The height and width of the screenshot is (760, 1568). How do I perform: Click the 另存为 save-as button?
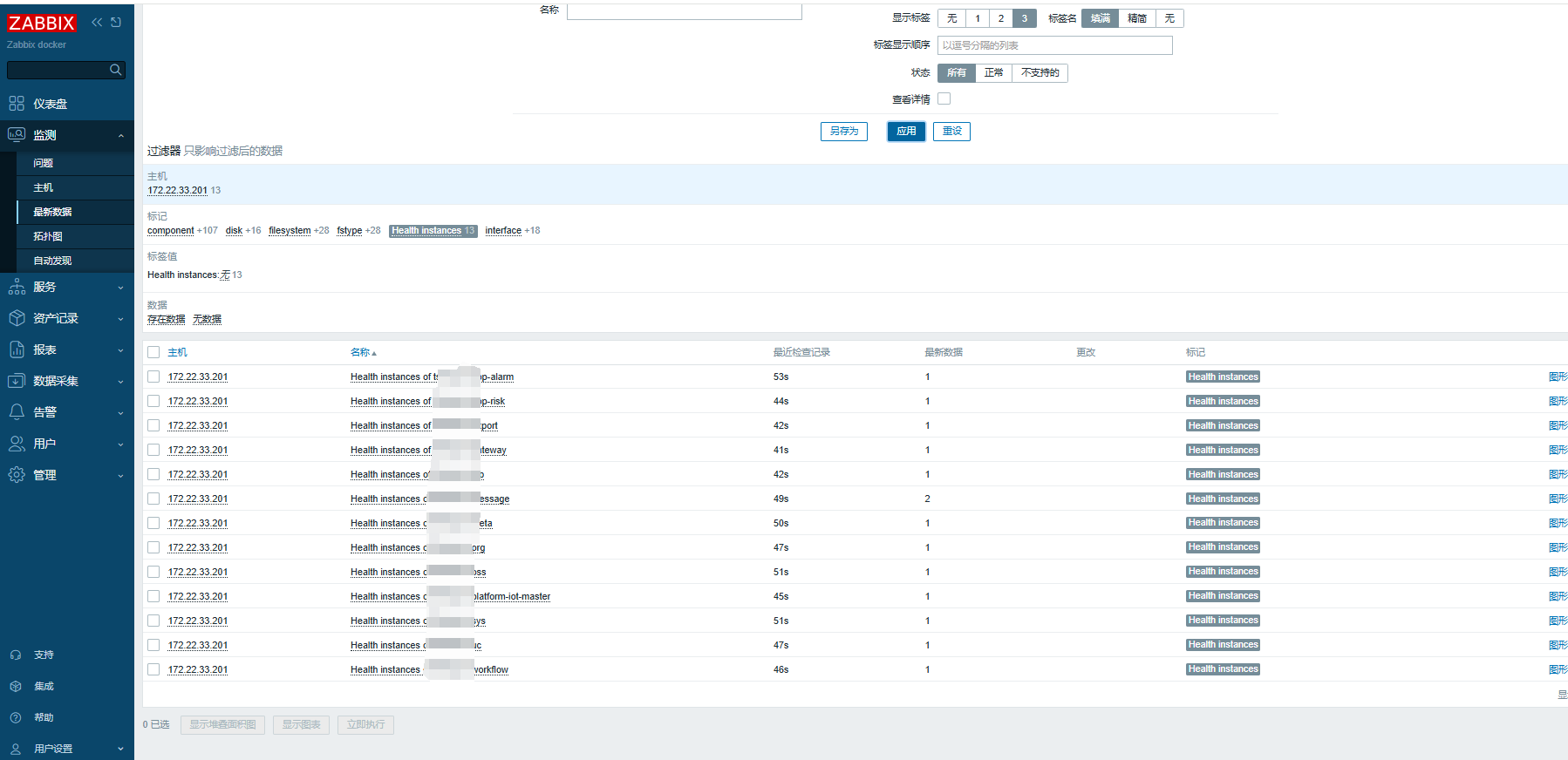pyautogui.click(x=844, y=132)
